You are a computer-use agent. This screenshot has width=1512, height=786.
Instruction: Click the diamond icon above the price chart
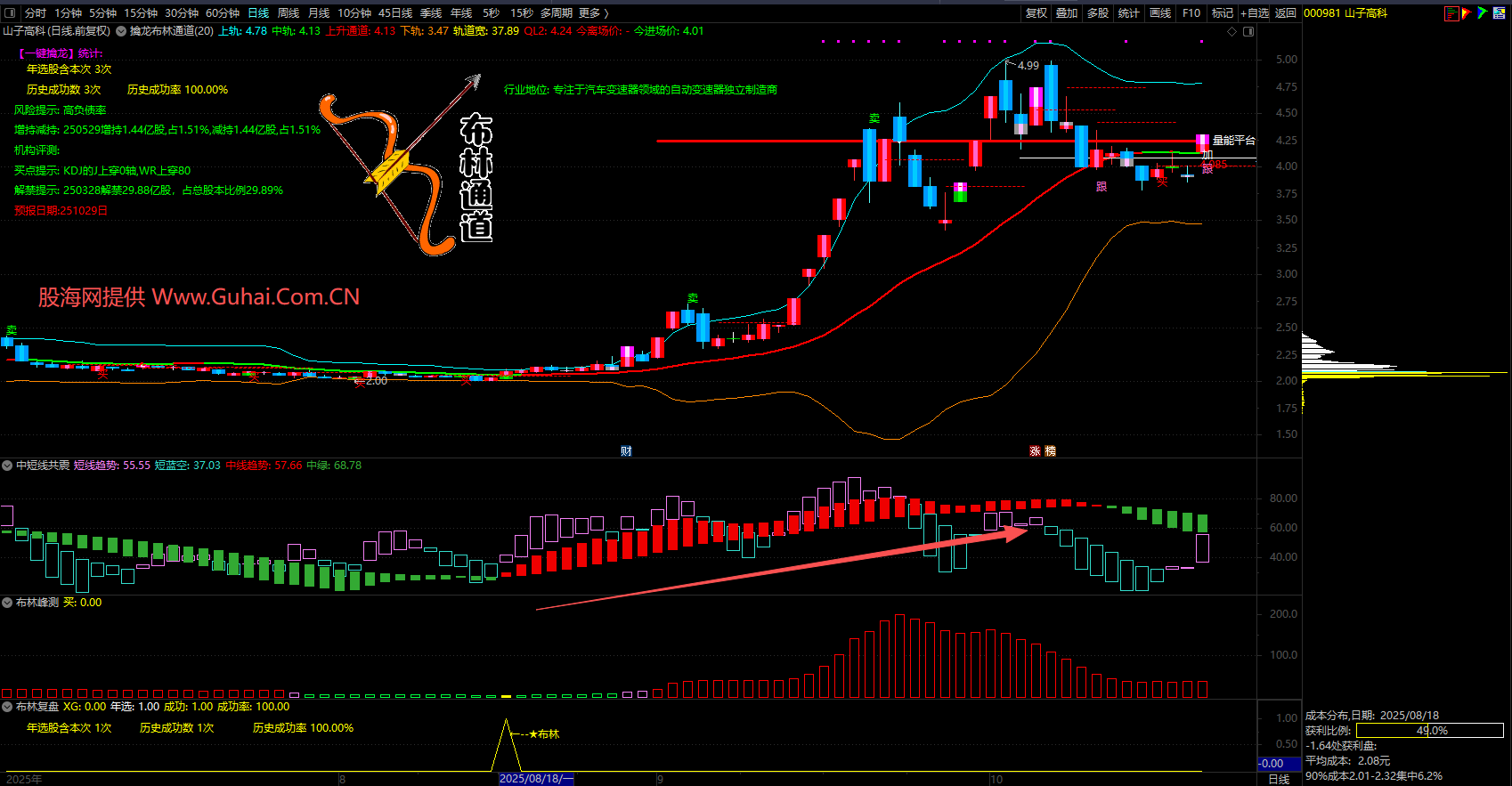[1232, 31]
